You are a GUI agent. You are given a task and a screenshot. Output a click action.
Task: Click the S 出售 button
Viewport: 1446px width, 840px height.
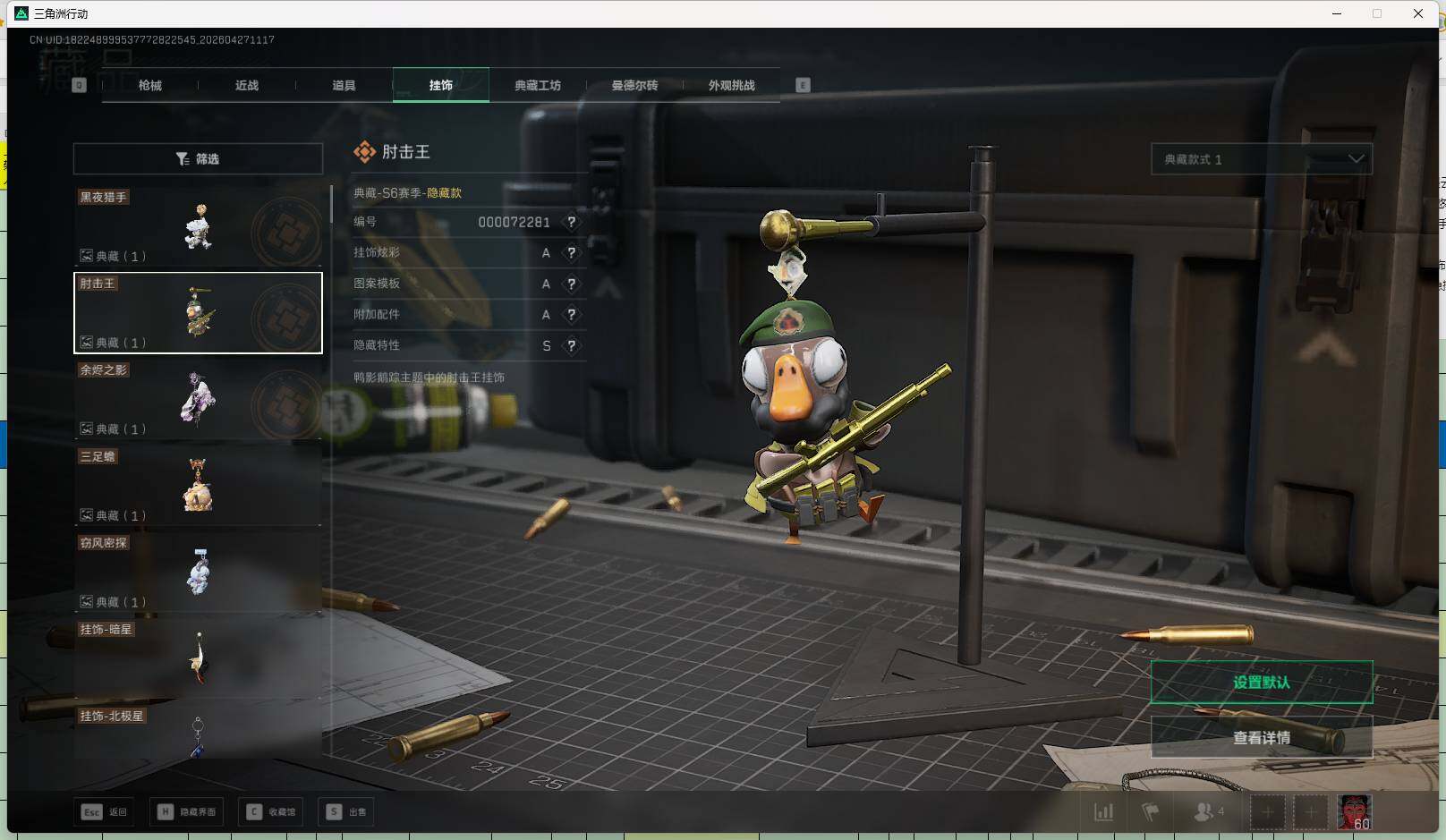coord(347,812)
